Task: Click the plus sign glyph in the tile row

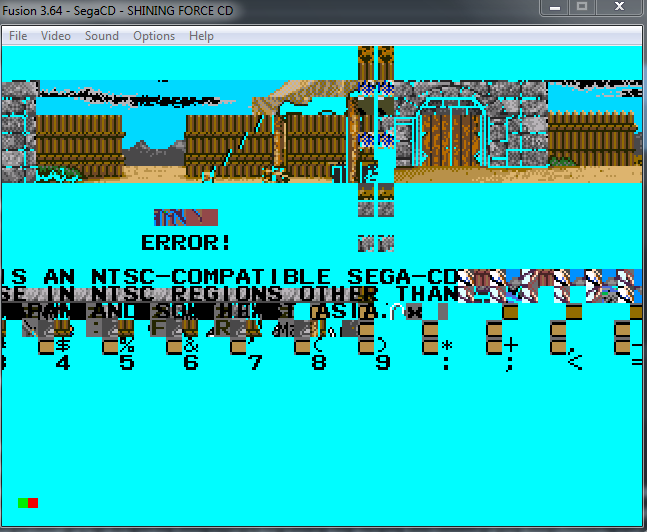Action: pyautogui.click(x=511, y=344)
